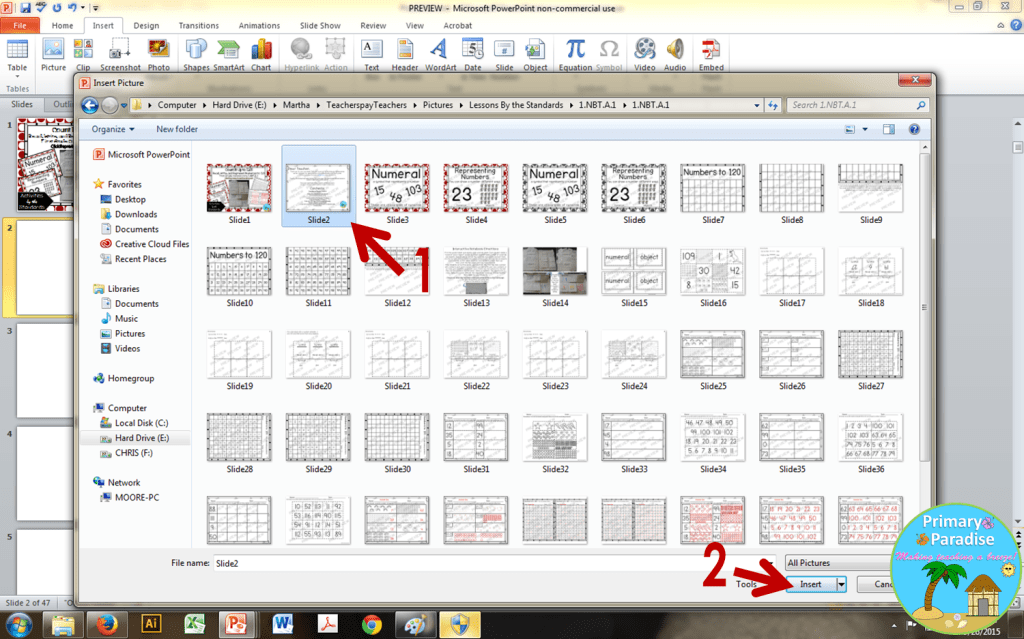Open Firefox from the taskbar
Viewport: 1024px width, 639px height.
click(x=106, y=625)
